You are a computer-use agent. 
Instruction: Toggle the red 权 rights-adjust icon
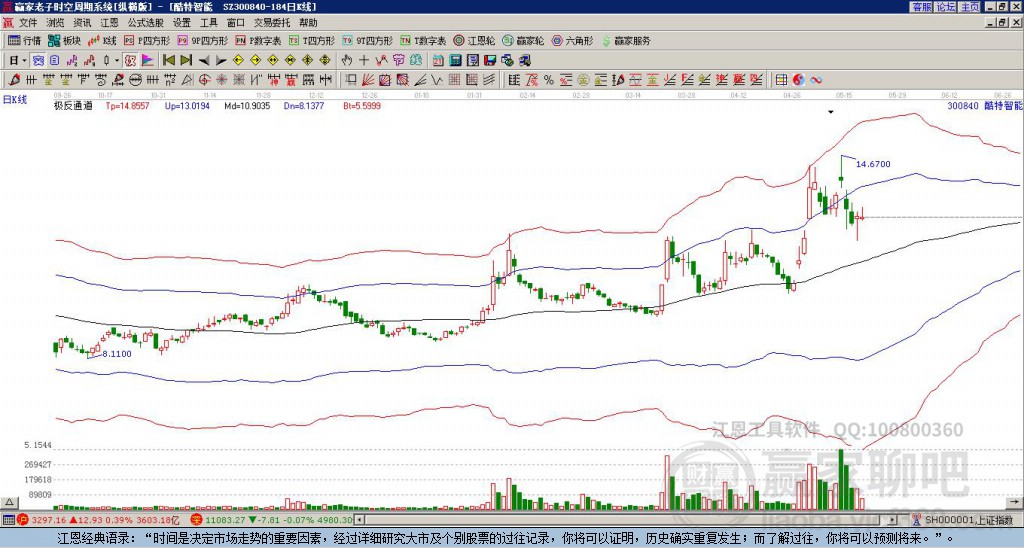click(130, 60)
